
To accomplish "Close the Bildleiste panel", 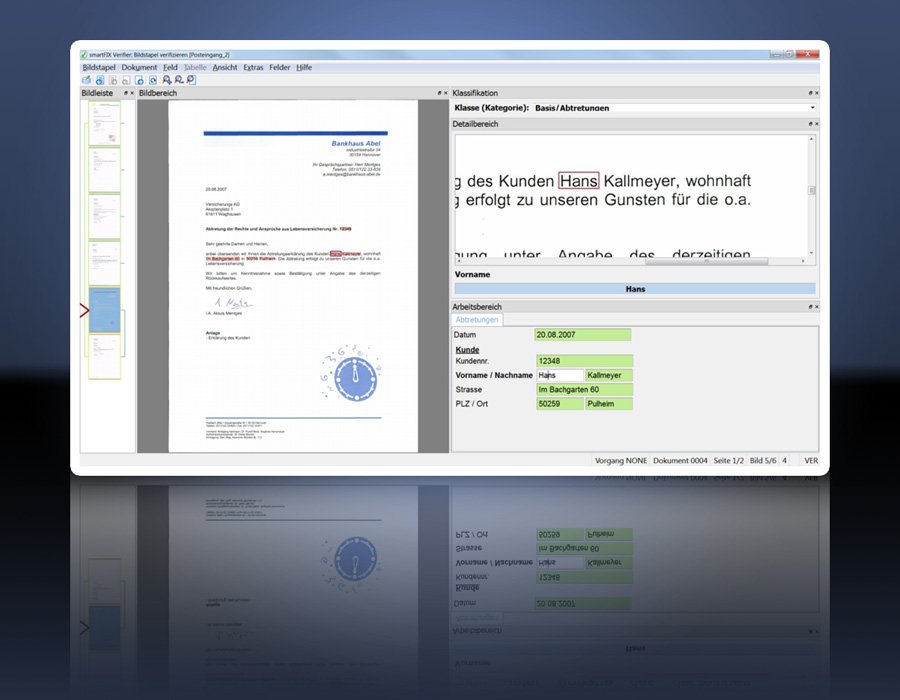I will (132, 93).
